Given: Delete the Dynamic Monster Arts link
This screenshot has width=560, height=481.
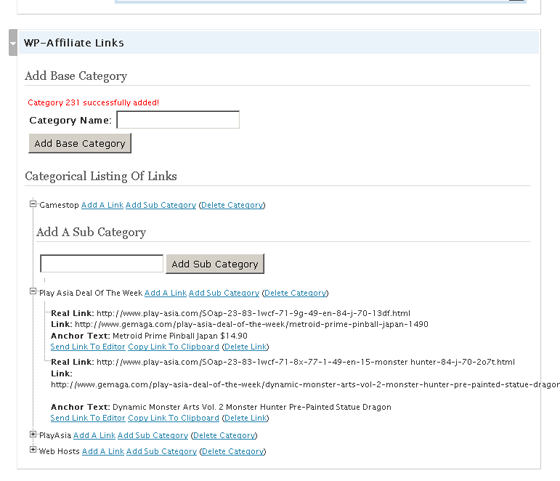Looking at the screenshot, I should point(245,418).
